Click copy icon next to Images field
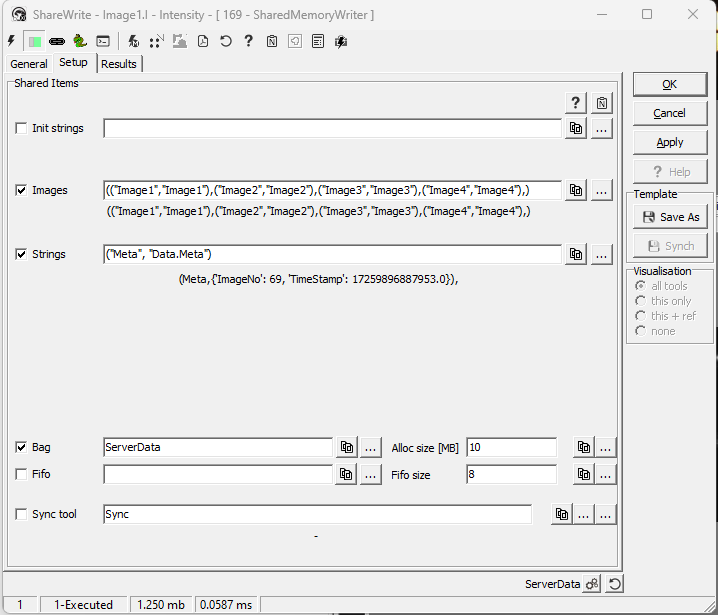 pyautogui.click(x=576, y=190)
